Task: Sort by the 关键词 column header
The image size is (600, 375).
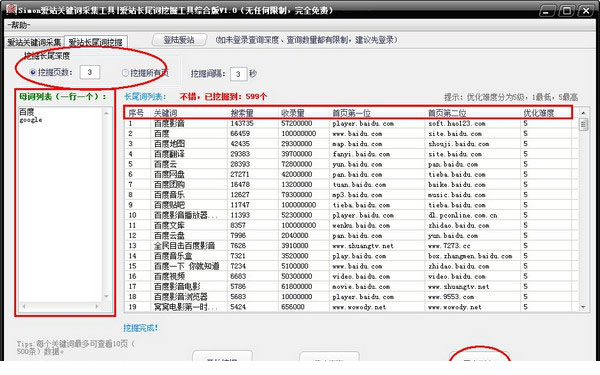Action: [166, 113]
